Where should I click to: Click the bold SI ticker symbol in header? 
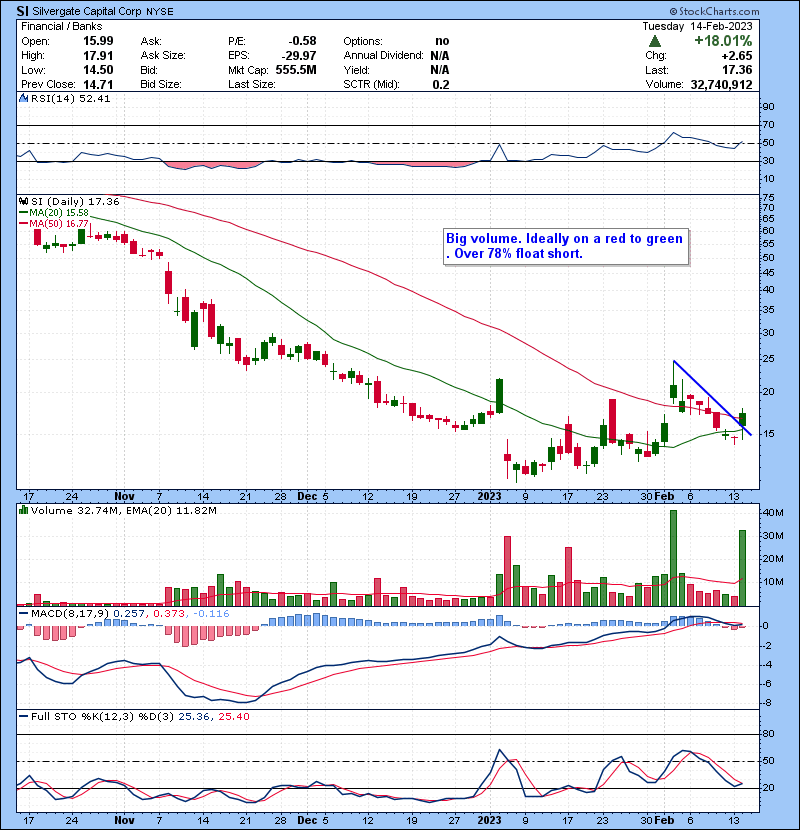[23, 11]
